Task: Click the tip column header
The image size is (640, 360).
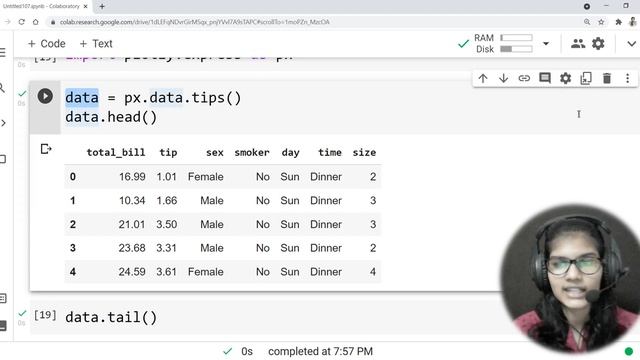Action: coord(168,153)
